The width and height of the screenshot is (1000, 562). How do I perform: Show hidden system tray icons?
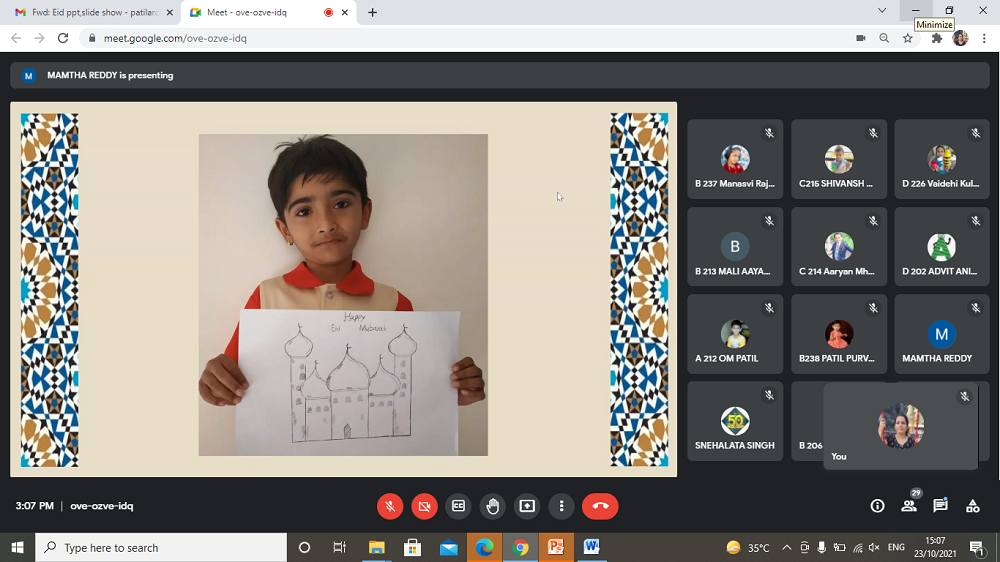coord(786,548)
